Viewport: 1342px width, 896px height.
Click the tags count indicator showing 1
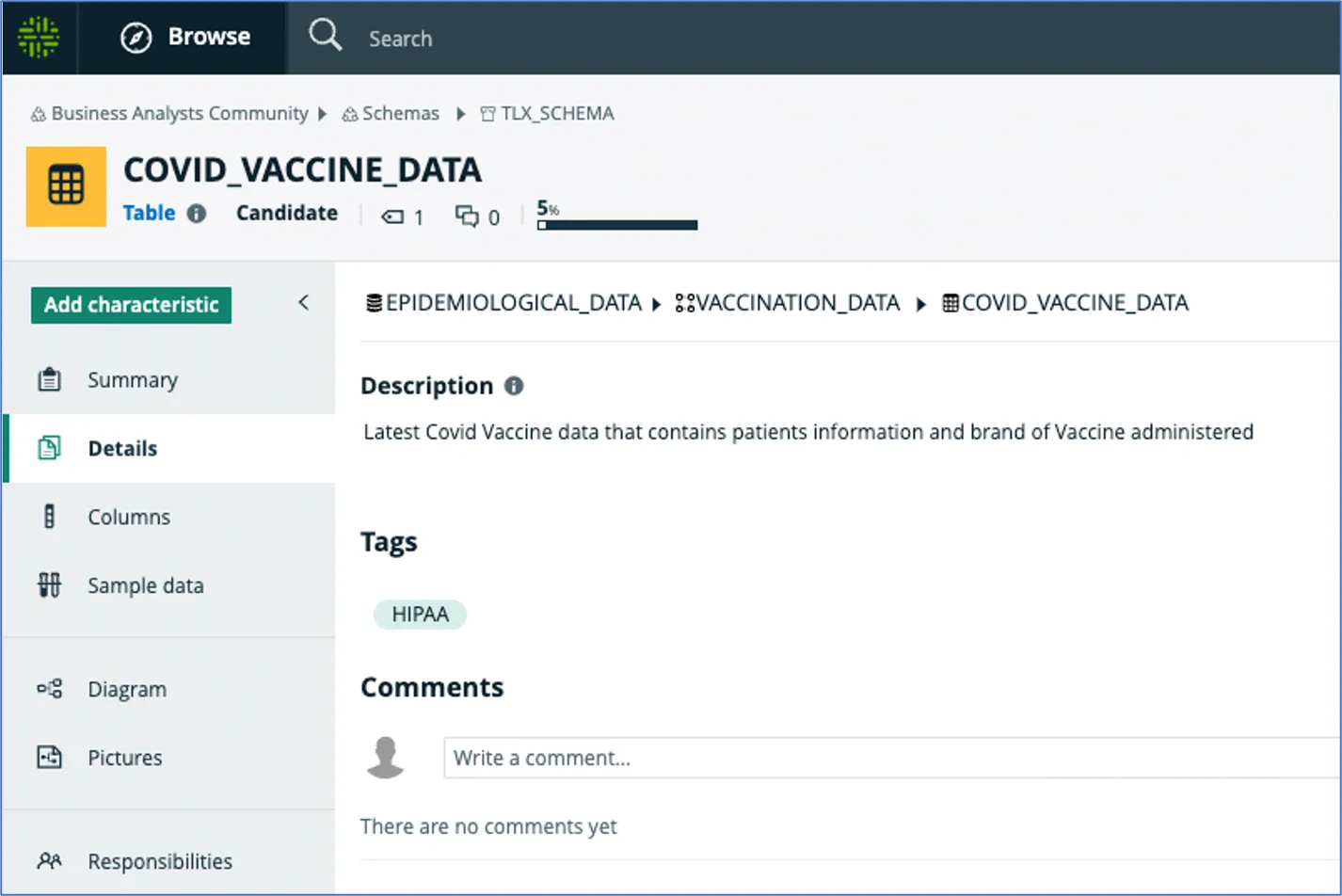[402, 216]
